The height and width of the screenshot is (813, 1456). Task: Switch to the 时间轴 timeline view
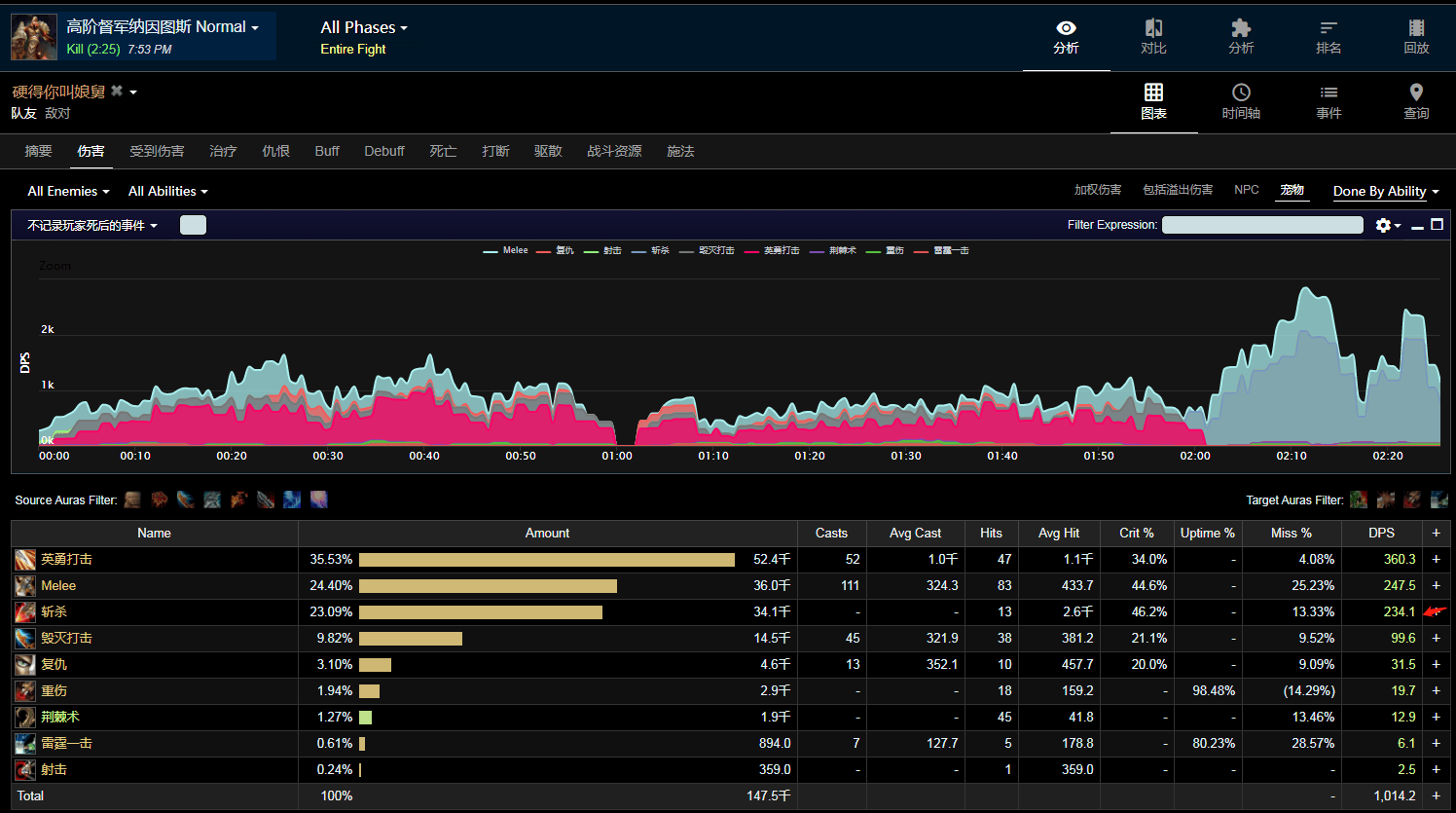click(x=1241, y=102)
